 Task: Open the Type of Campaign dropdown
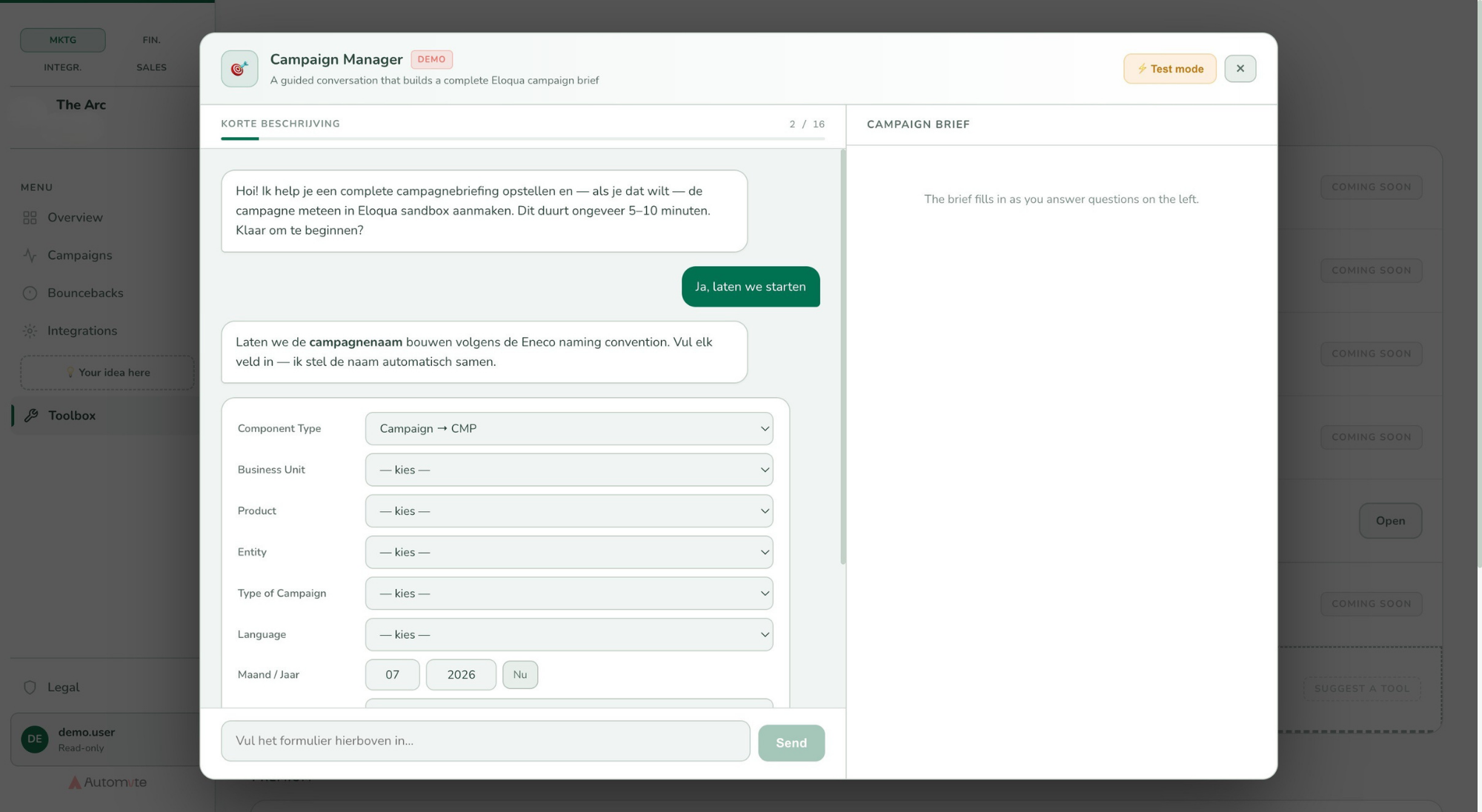click(568, 593)
